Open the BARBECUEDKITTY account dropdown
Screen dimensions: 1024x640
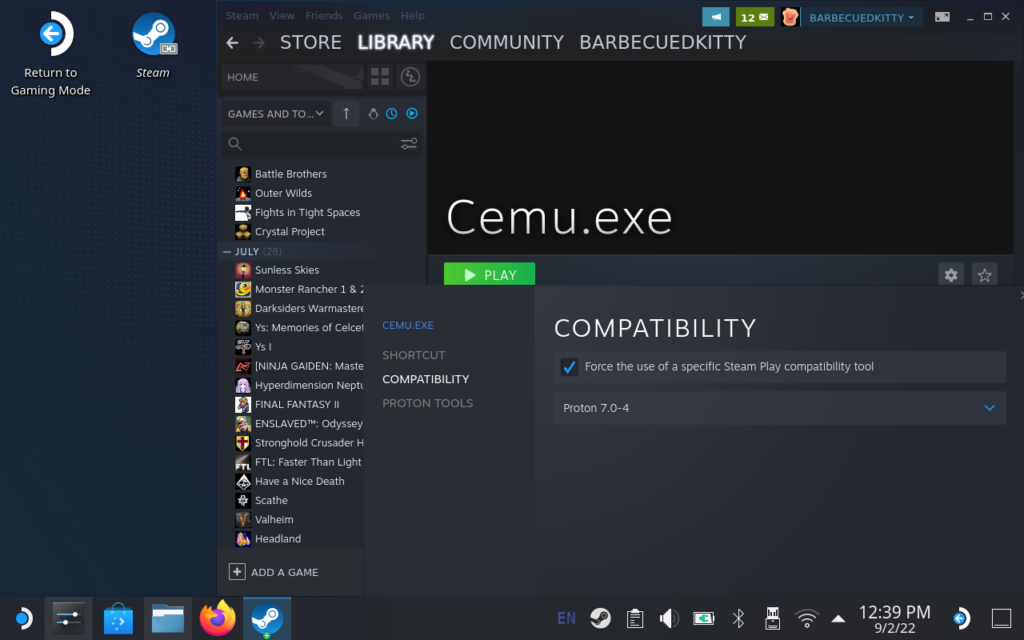862,18
